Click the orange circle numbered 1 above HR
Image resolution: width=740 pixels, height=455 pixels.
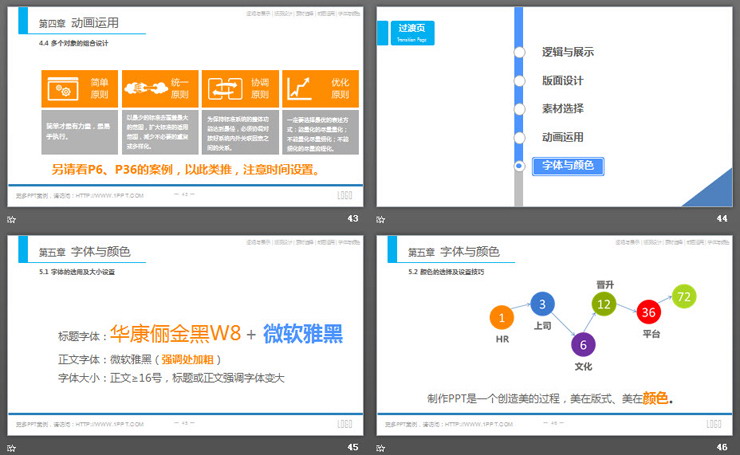(x=502, y=318)
